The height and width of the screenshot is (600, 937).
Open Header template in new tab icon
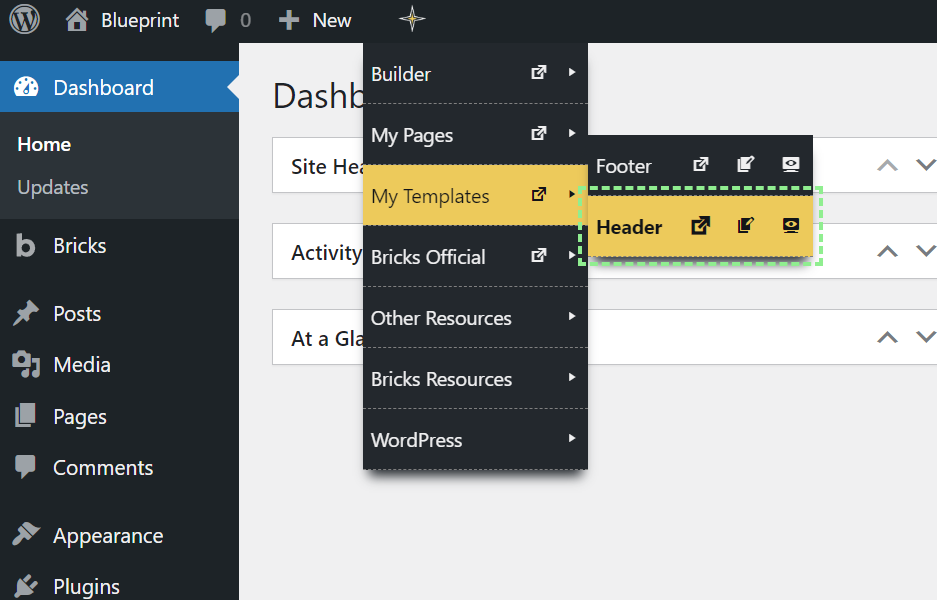click(701, 226)
